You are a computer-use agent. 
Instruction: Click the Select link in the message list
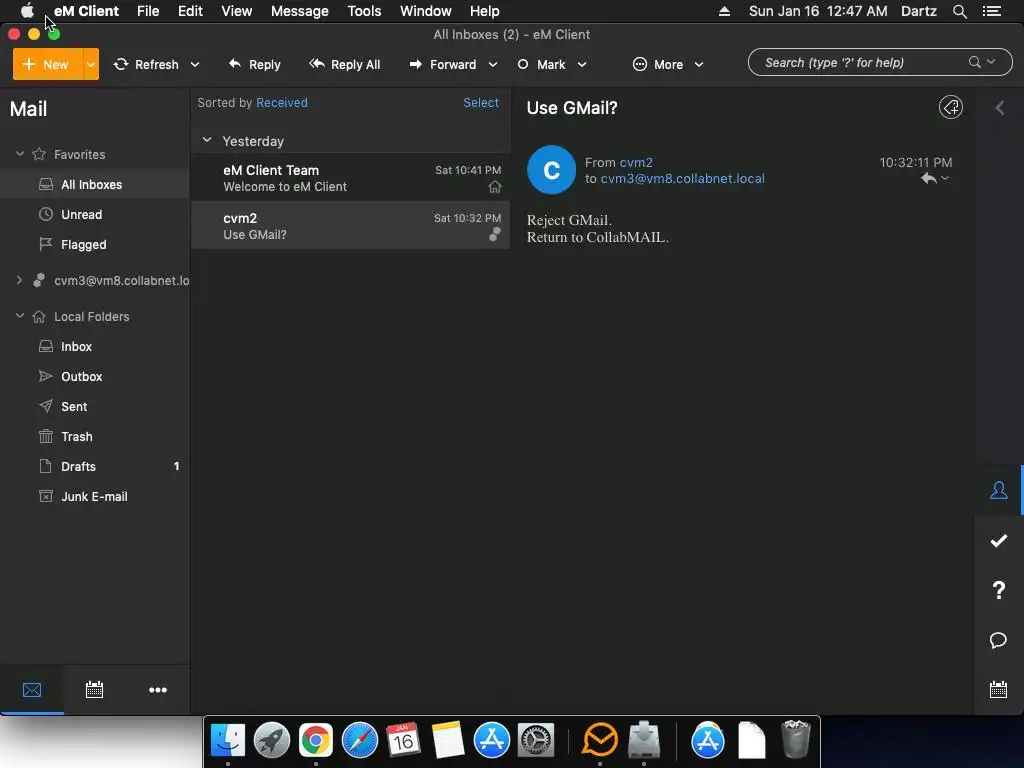(481, 103)
